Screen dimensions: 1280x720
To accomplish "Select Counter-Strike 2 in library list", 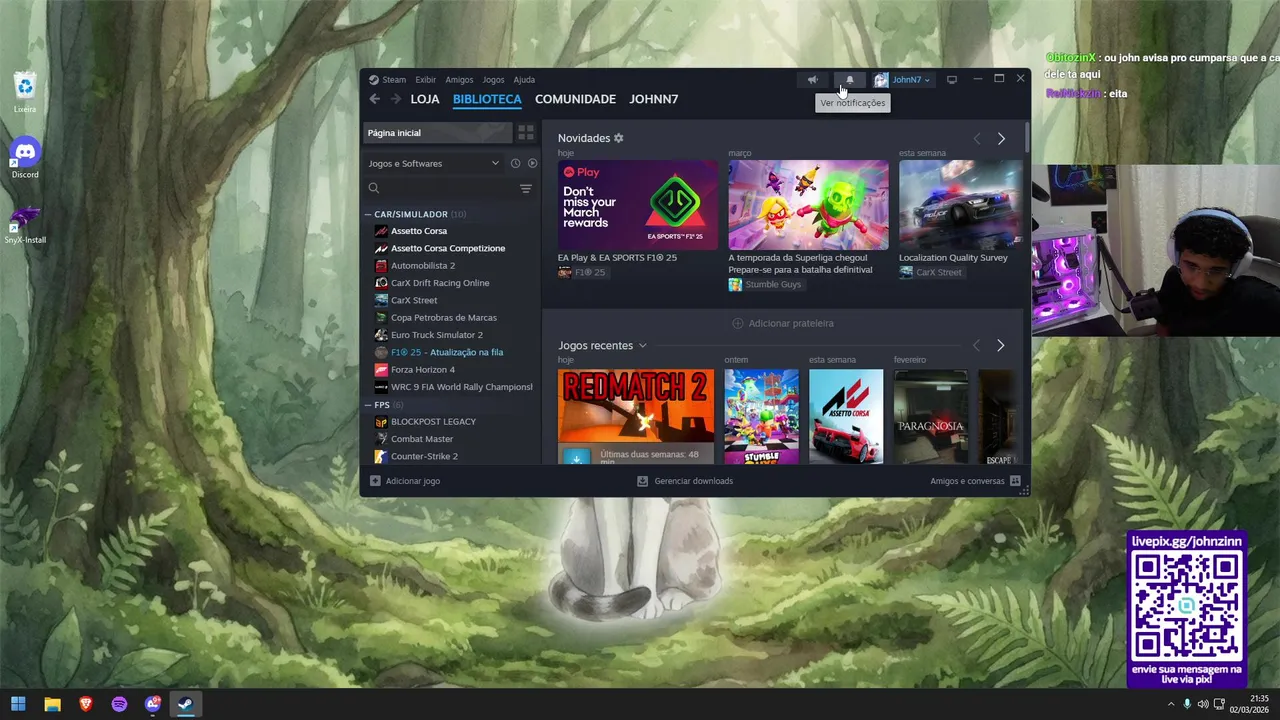I will point(424,456).
